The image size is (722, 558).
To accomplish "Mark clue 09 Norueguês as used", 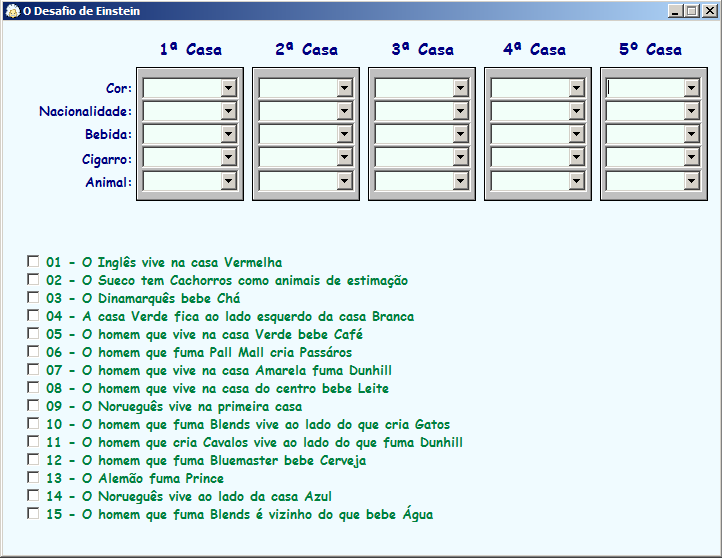I will click(33, 406).
